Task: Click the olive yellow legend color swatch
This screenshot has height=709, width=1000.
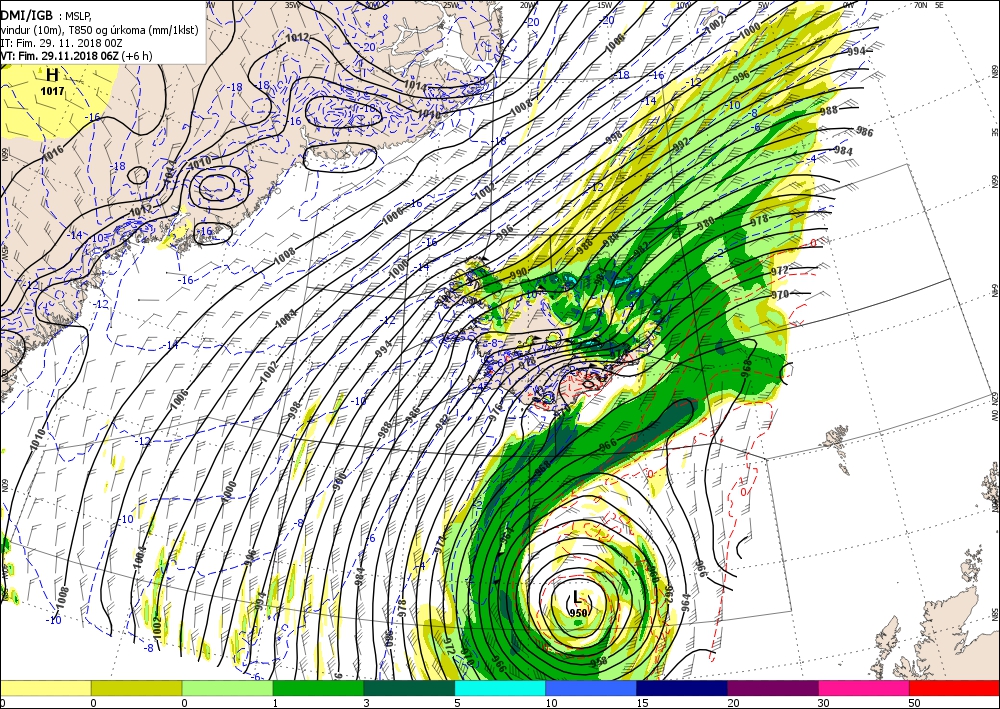Action: pos(136,688)
